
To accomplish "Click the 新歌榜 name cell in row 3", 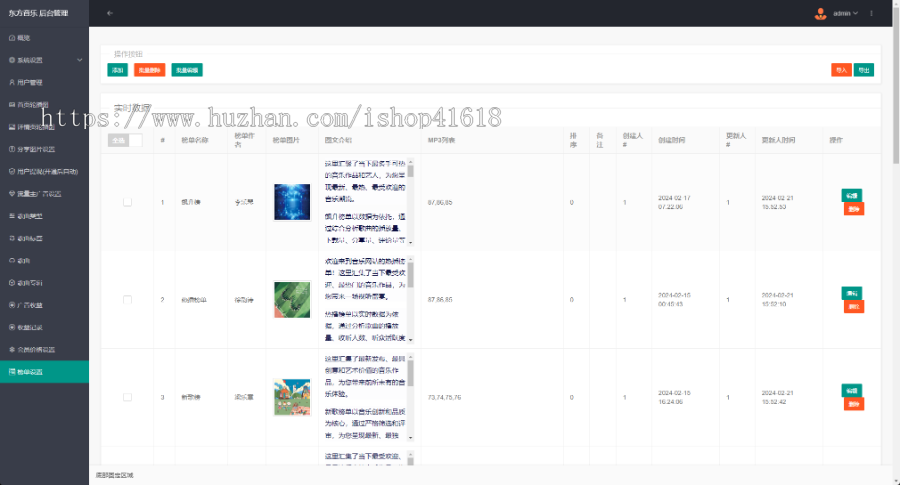I will tap(191, 397).
